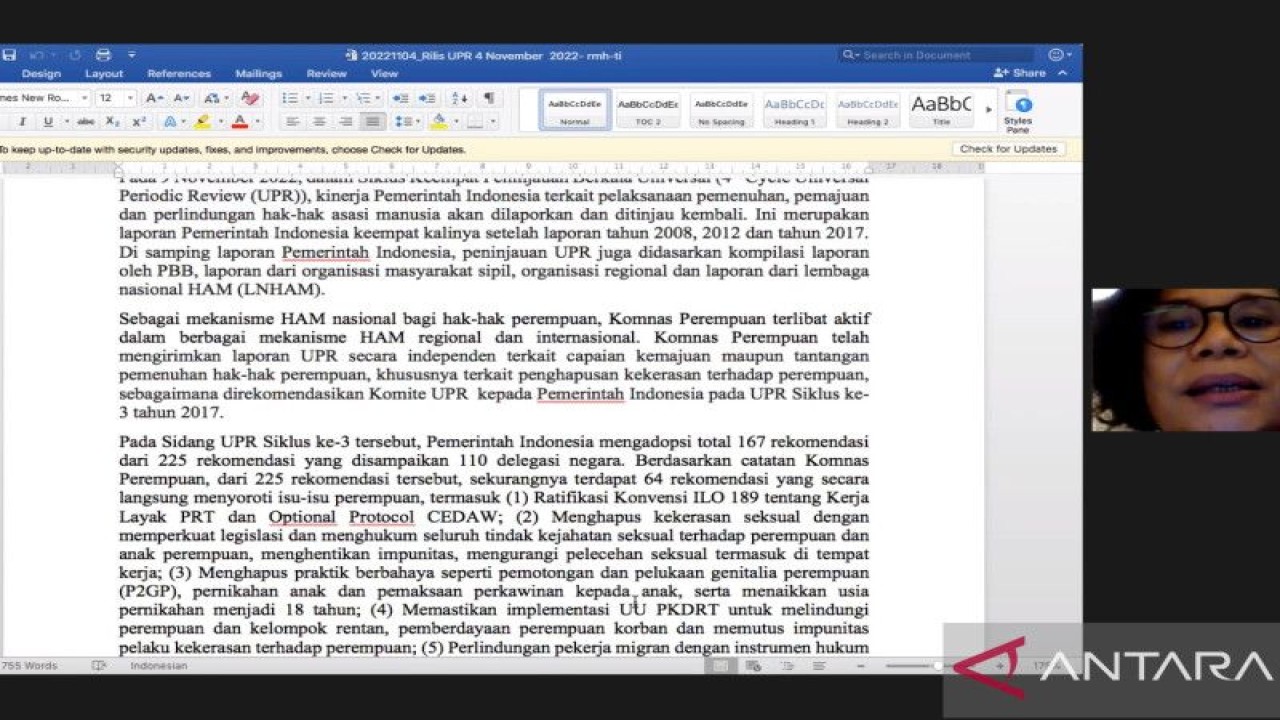This screenshot has width=1280, height=720.
Task: Open the text highlight color tool
Action: point(203,120)
